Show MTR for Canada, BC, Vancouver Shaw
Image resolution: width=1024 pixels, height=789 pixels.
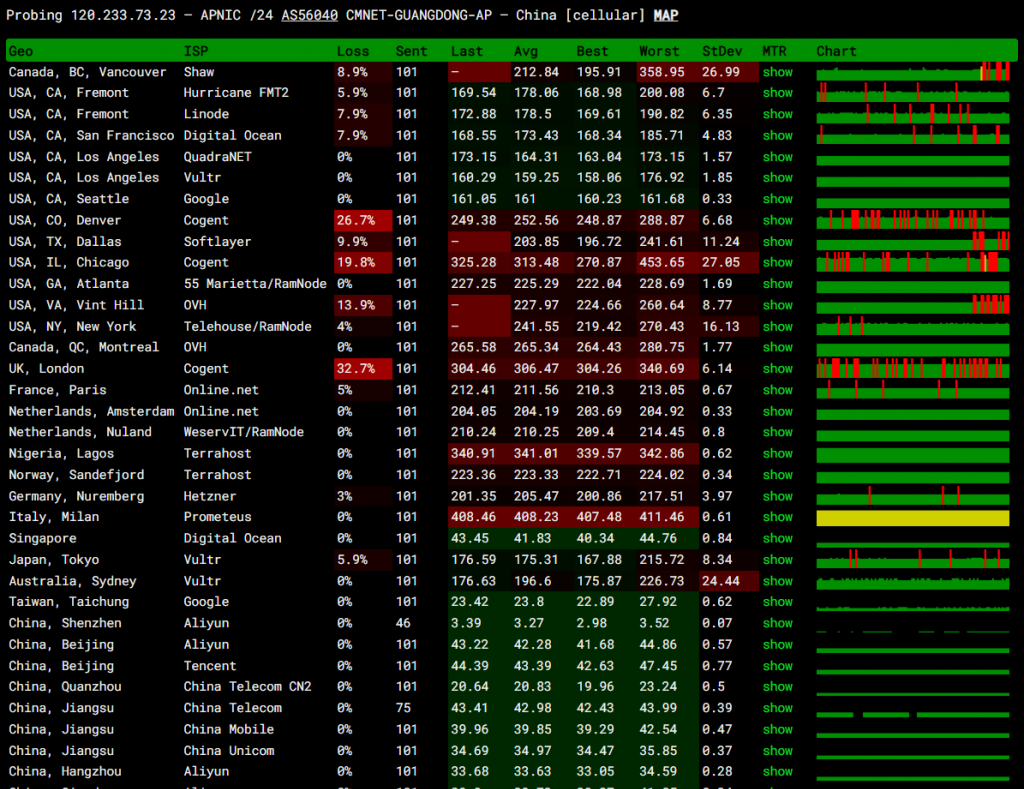tap(777, 72)
